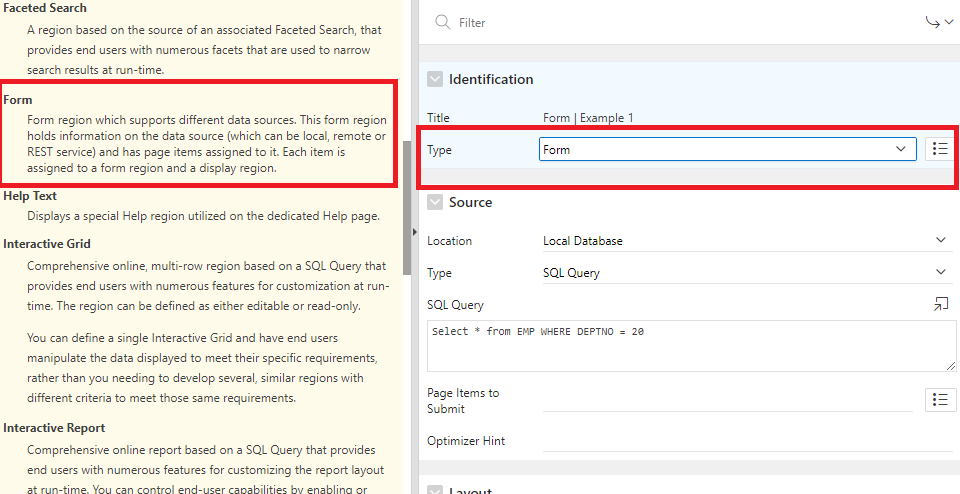960x494 pixels.
Task: Open the Go to Group arrow menu
Action: point(939,22)
